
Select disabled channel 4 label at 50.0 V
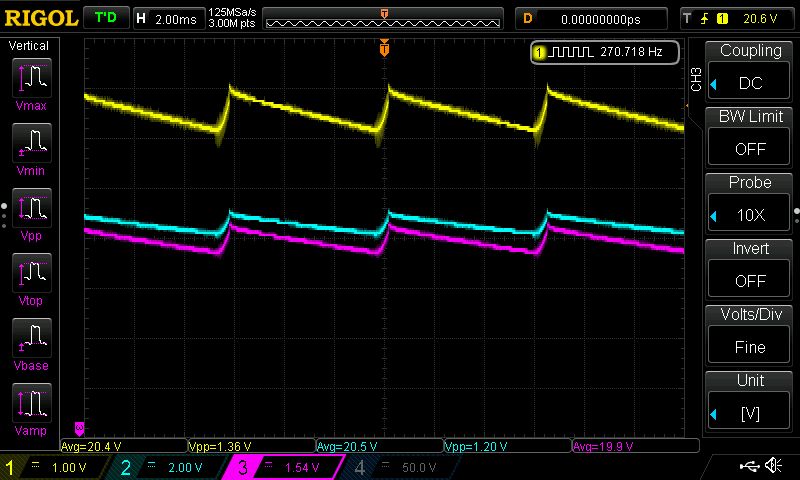point(401,467)
